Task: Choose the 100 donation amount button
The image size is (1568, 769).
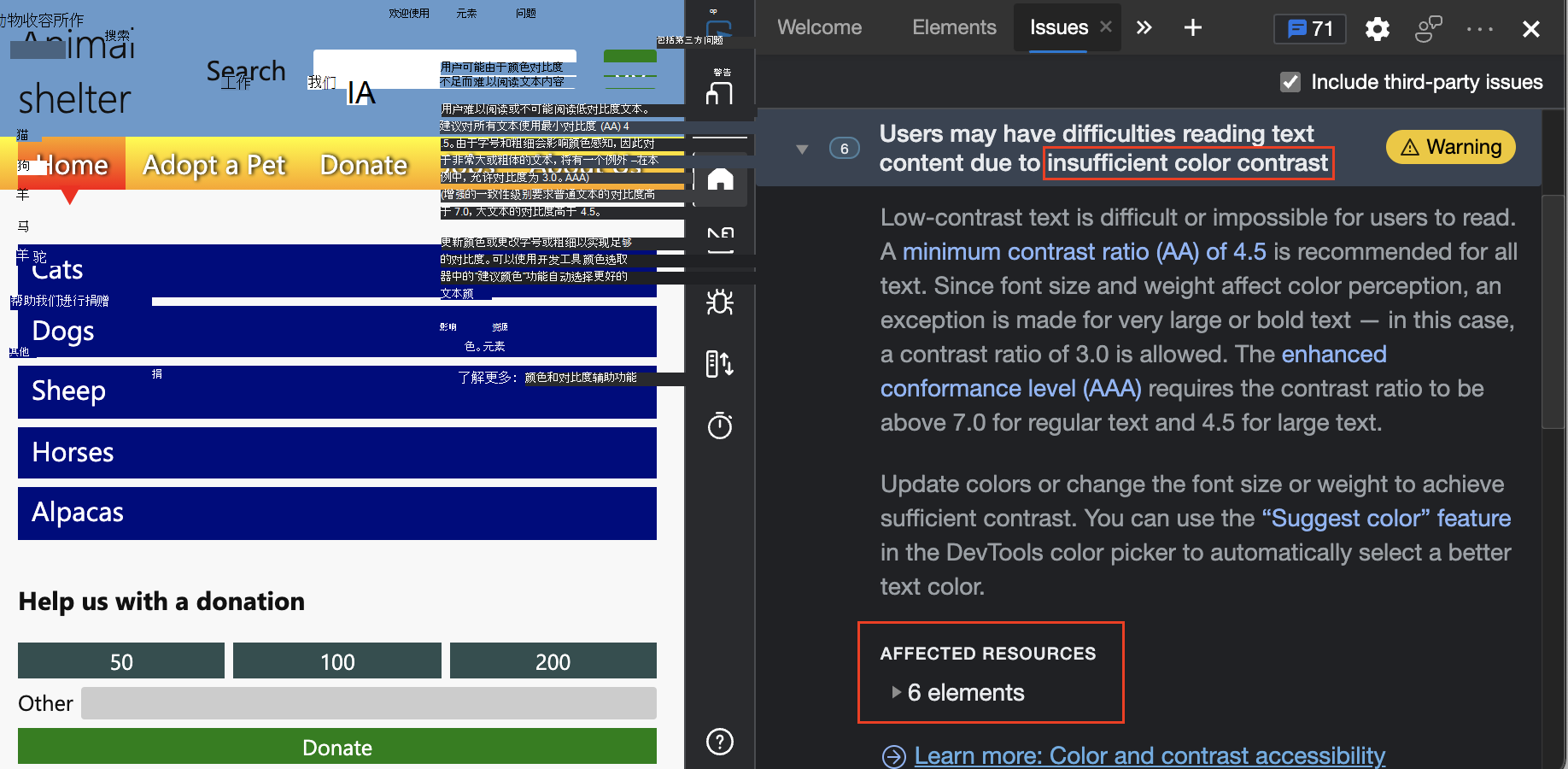Action: coord(337,660)
